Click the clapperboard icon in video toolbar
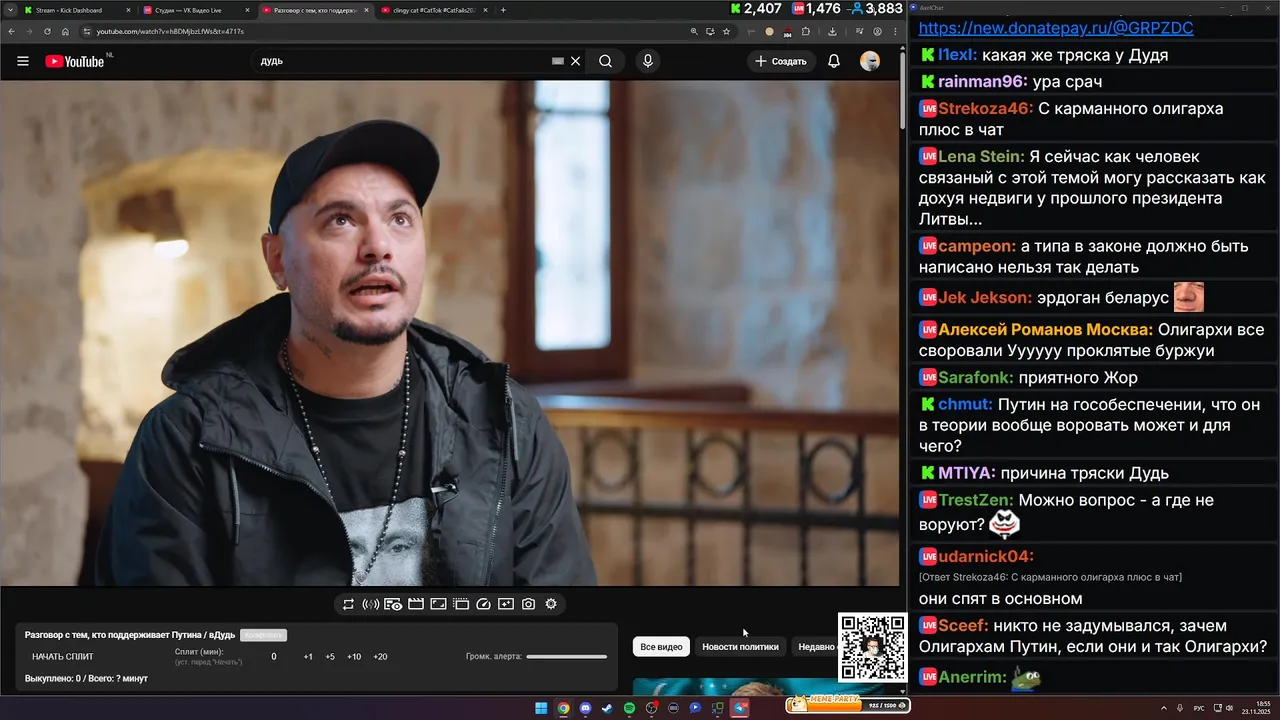 click(x=416, y=604)
